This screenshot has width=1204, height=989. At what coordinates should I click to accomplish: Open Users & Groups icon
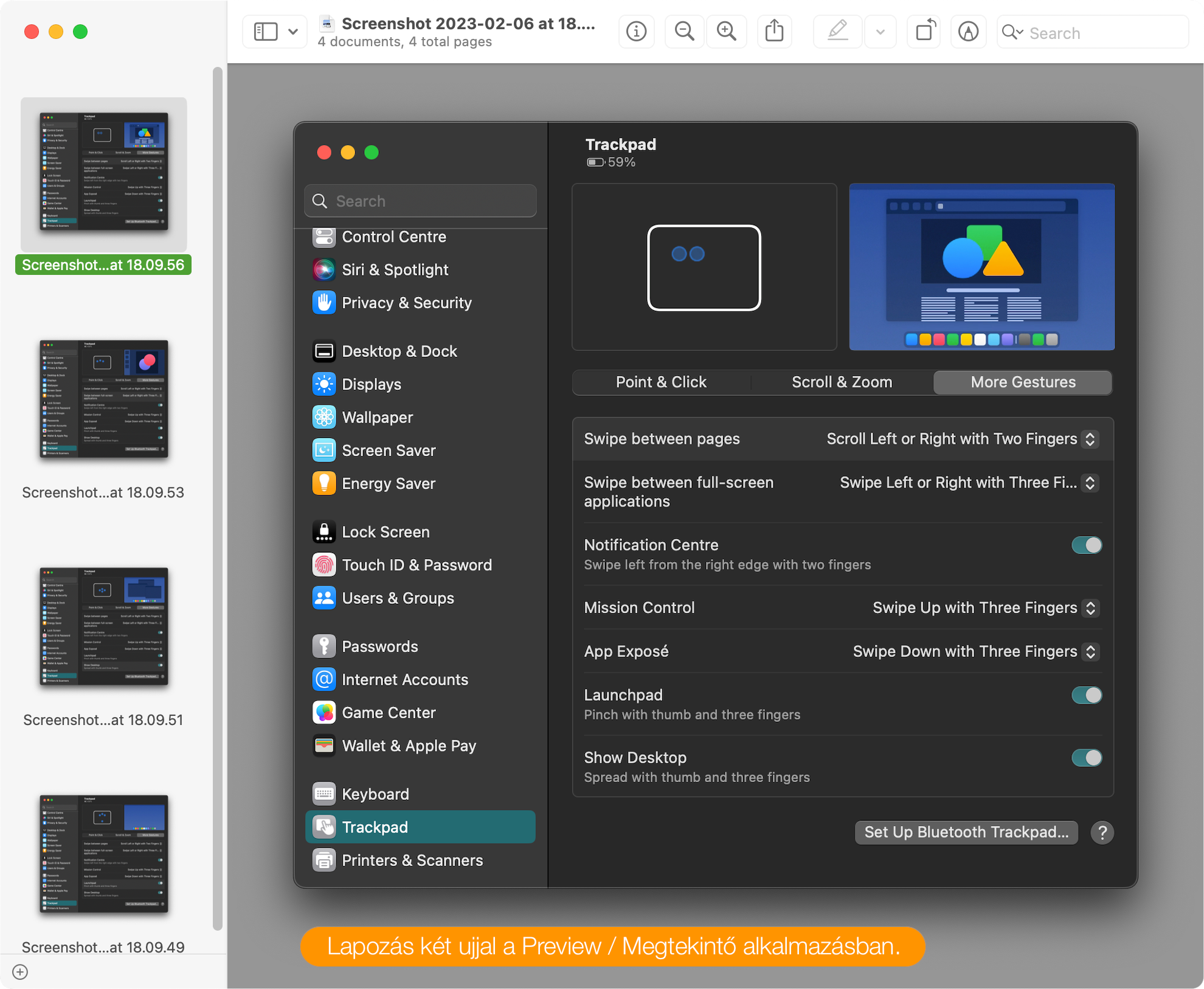click(x=324, y=598)
